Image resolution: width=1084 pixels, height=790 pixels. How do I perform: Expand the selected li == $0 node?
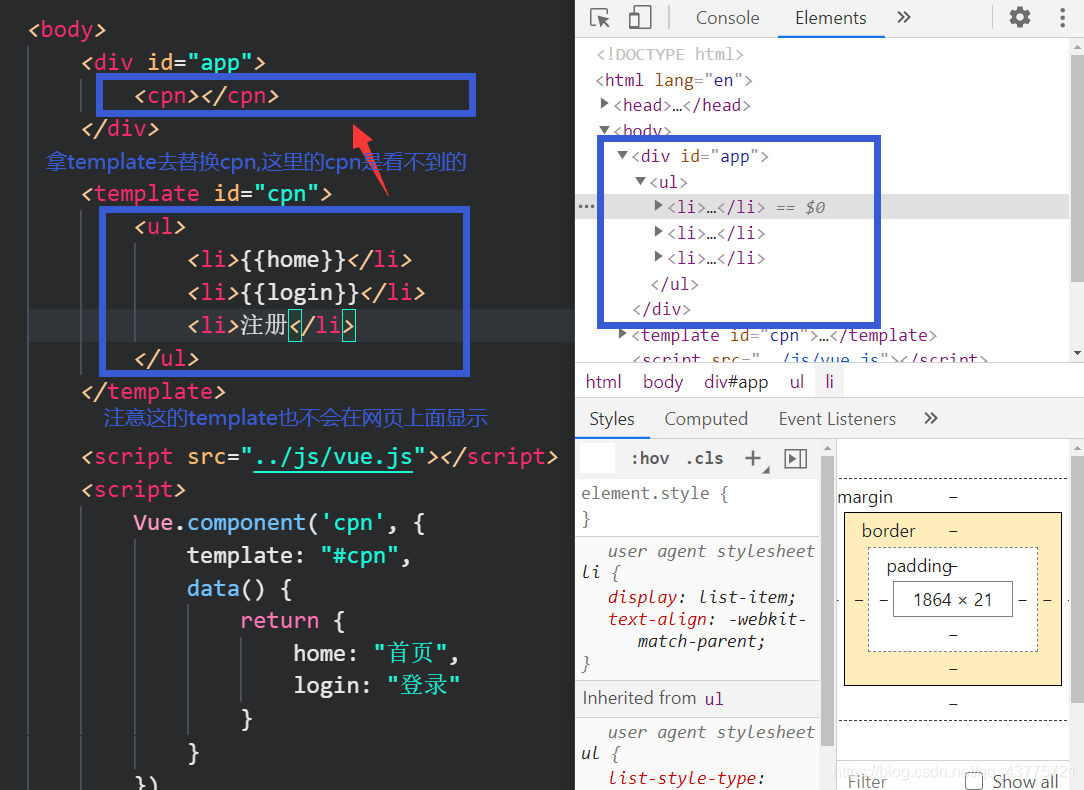[x=659, y=206]
